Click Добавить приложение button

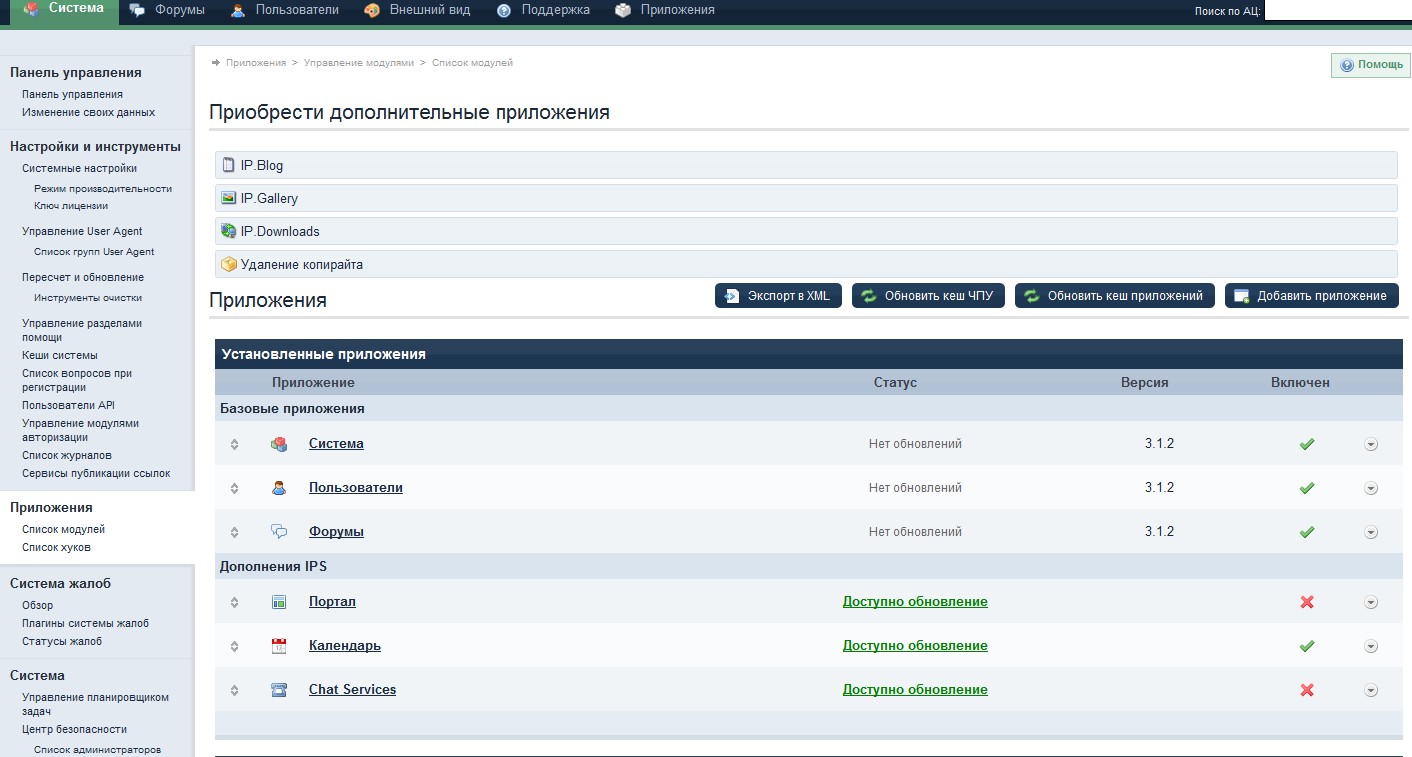tap(1312, 296)
